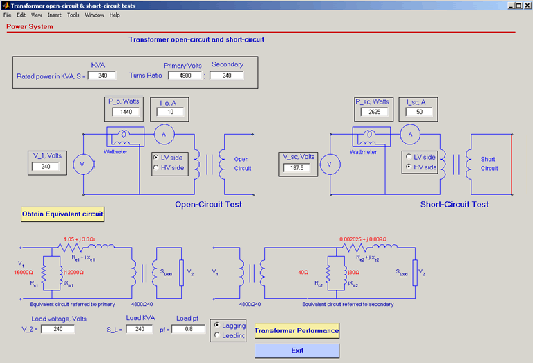
Task: Click the load voltage V_2 input field
Action: click(x=58, y=329)
